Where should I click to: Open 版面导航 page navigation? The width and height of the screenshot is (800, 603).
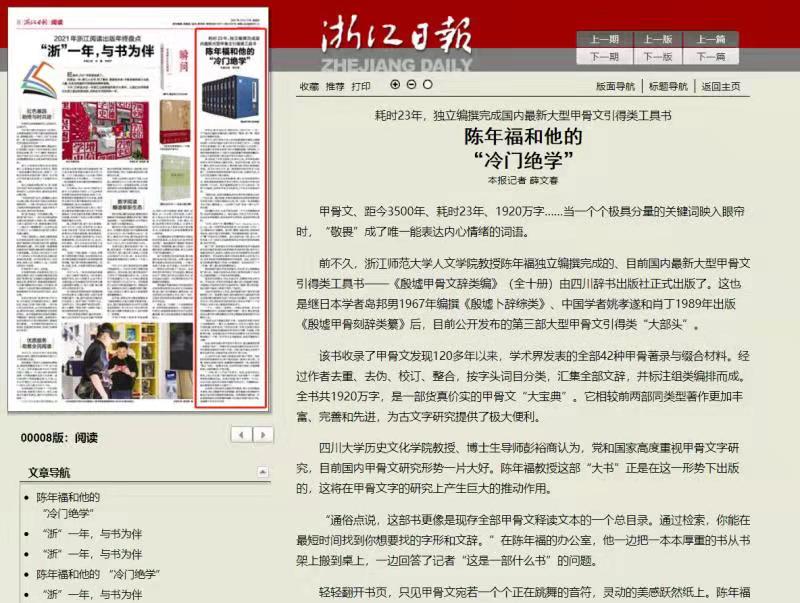(615, 86)
